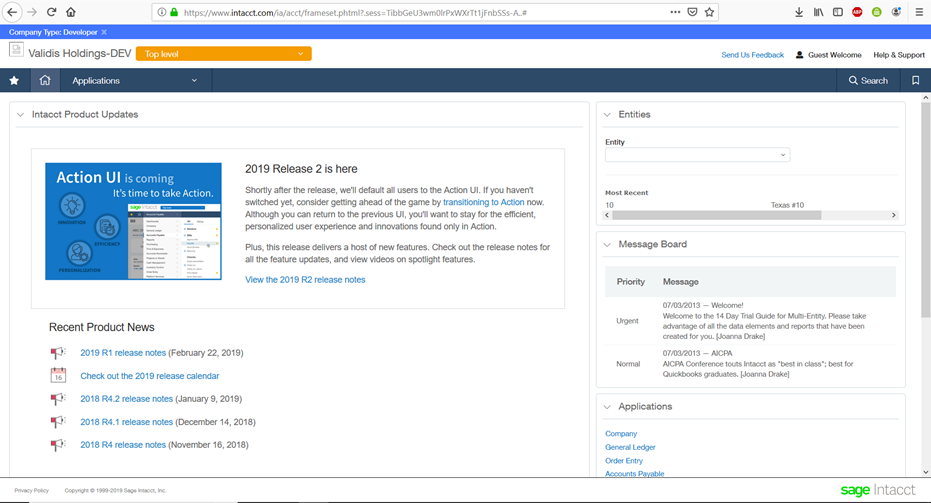Open the browser account avatar icon
Screen dimensions: 931x503
[x=896, y=12]
